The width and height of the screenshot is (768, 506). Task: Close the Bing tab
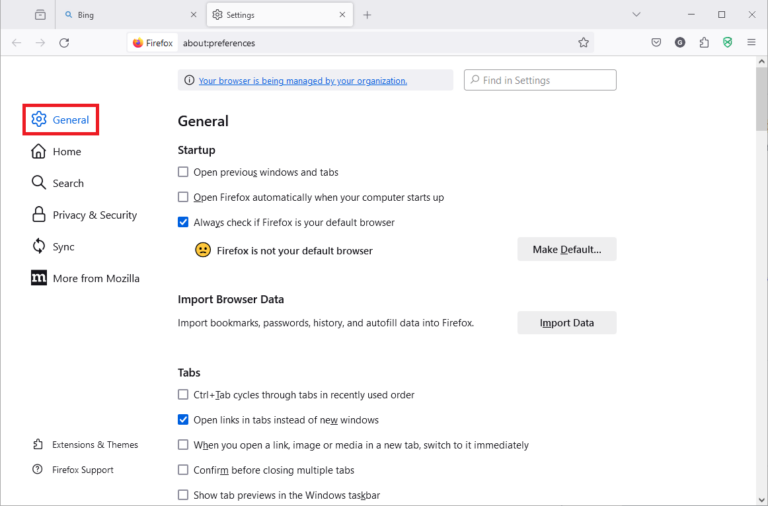193,15
